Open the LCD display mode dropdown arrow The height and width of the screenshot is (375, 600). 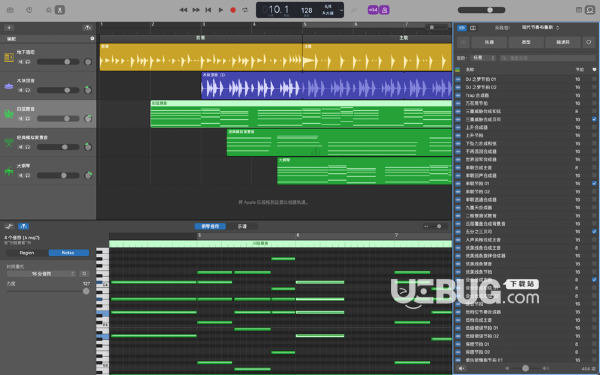click(341, 10)
